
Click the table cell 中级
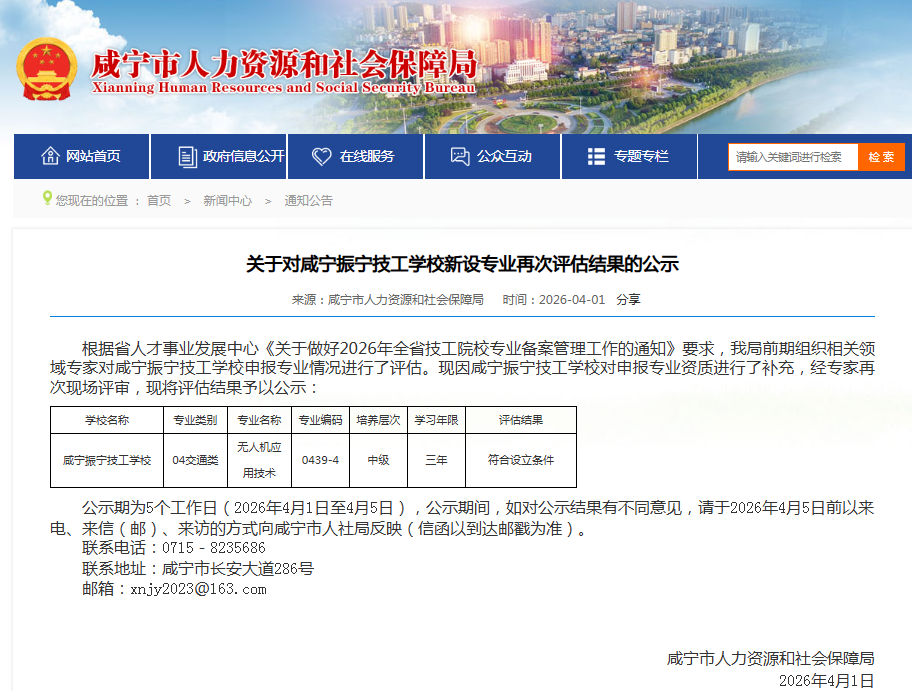(x=379, y=461)
